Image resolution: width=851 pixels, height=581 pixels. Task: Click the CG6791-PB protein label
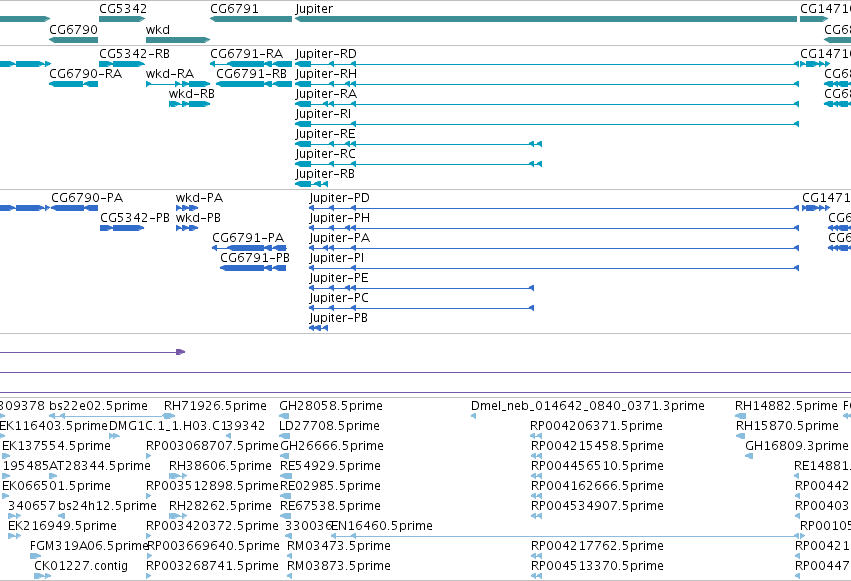pos(255,258)
